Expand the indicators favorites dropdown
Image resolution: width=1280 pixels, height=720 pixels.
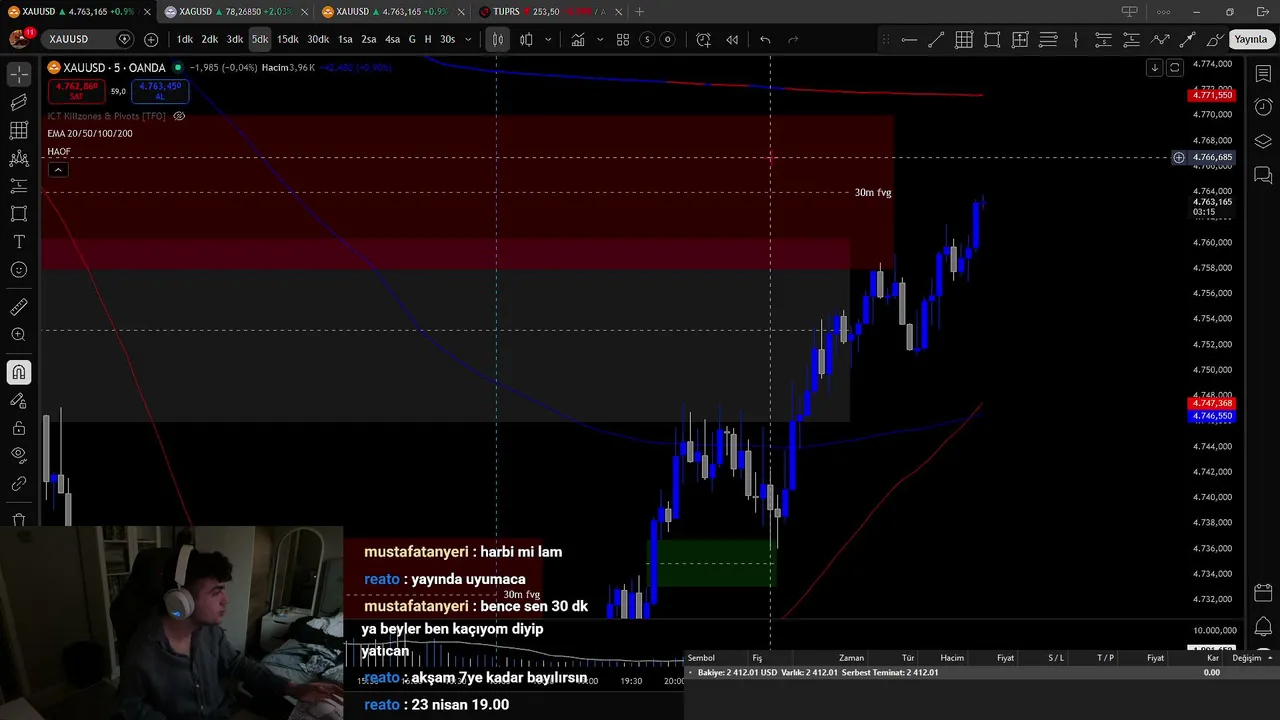[600, 39]
